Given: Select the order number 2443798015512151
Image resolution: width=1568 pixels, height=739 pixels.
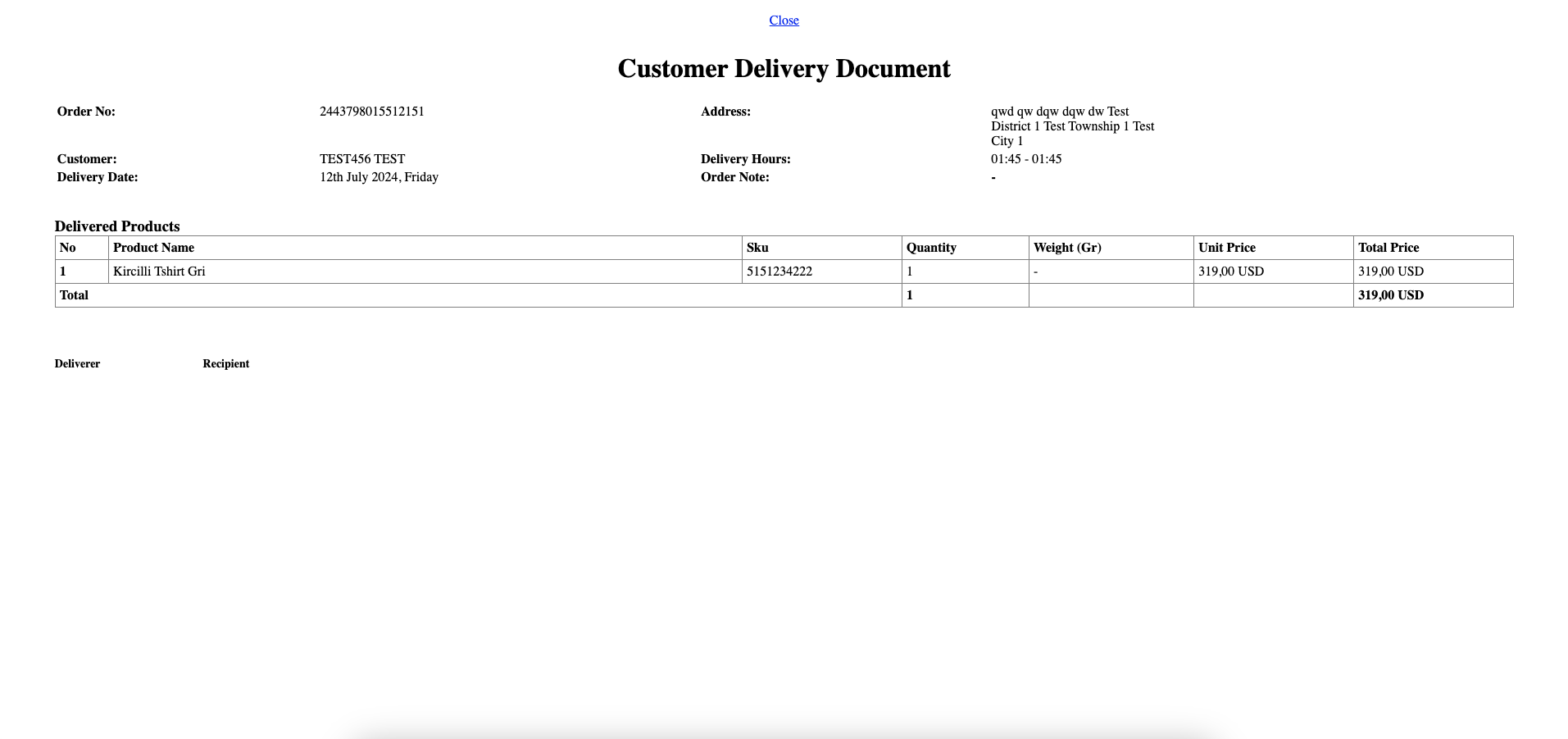Looking at the screenshot, I should 371,112.
